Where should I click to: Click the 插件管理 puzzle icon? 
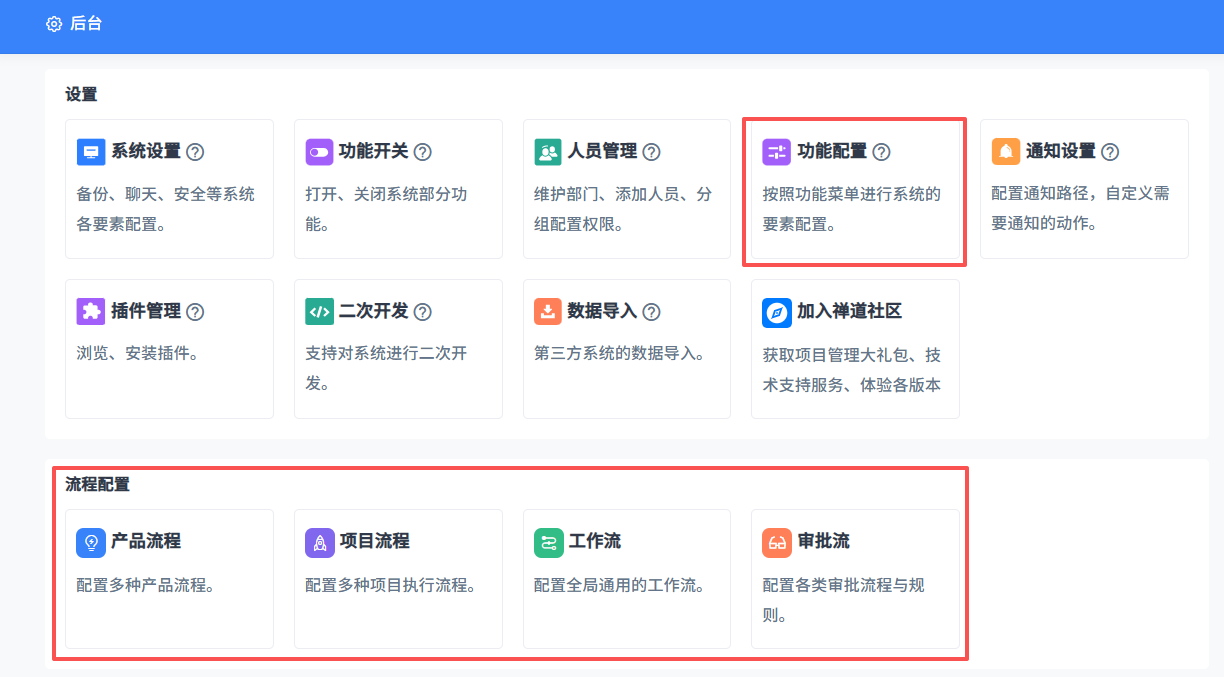point(91,311)
